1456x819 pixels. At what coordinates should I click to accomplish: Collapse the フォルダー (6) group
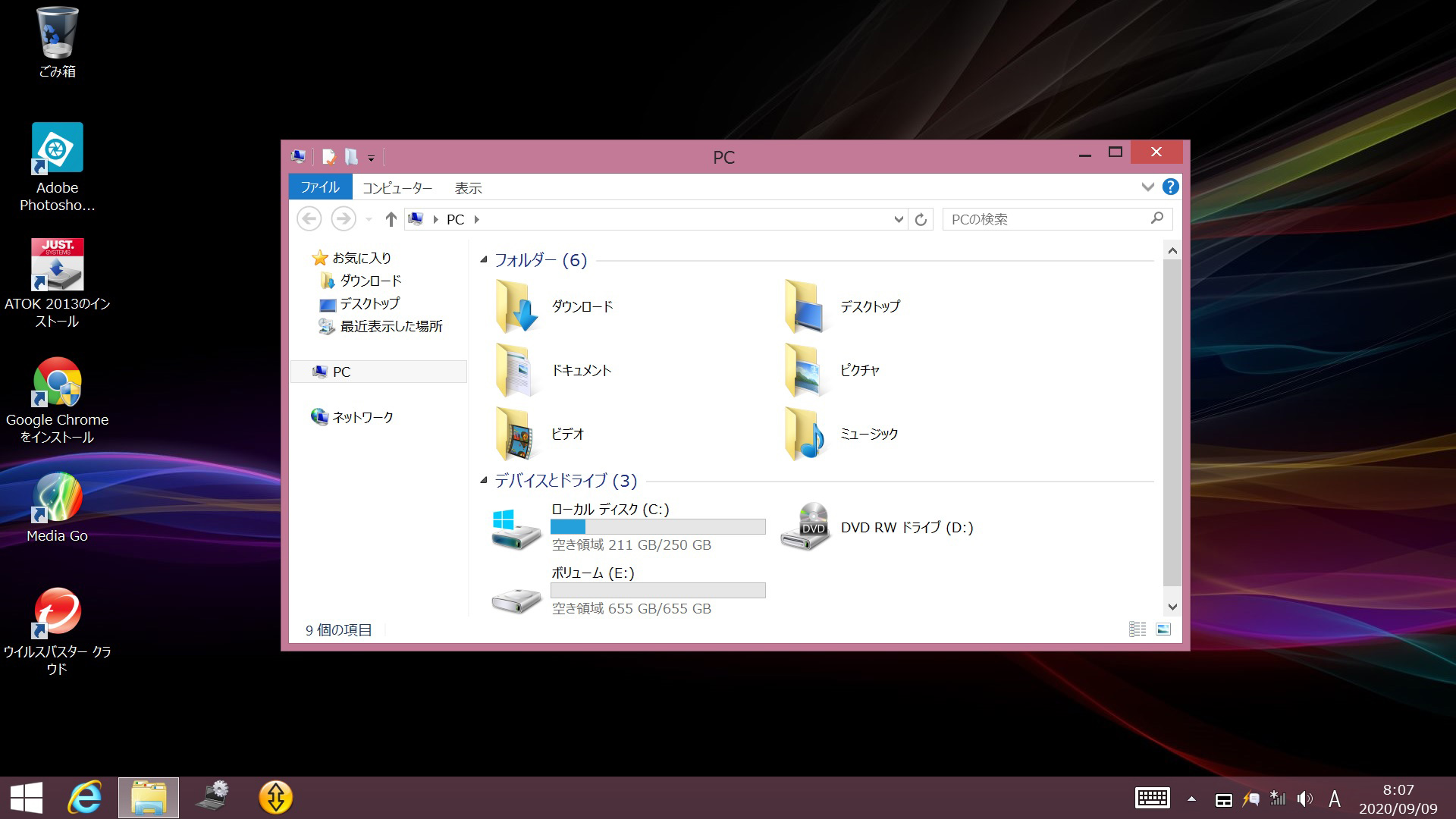483,260
